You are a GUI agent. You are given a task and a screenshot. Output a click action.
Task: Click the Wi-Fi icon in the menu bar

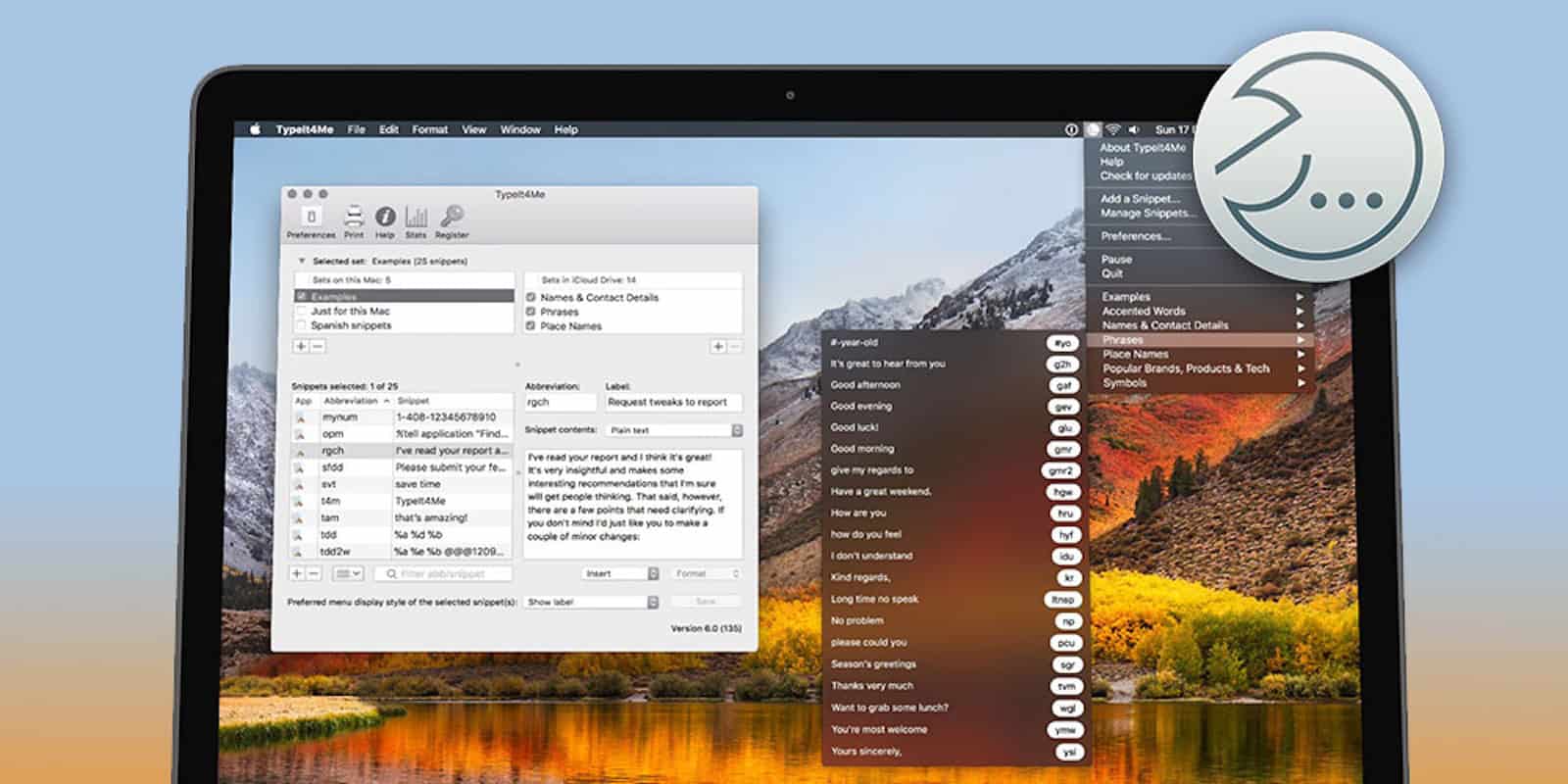(x=1113, y=129)
